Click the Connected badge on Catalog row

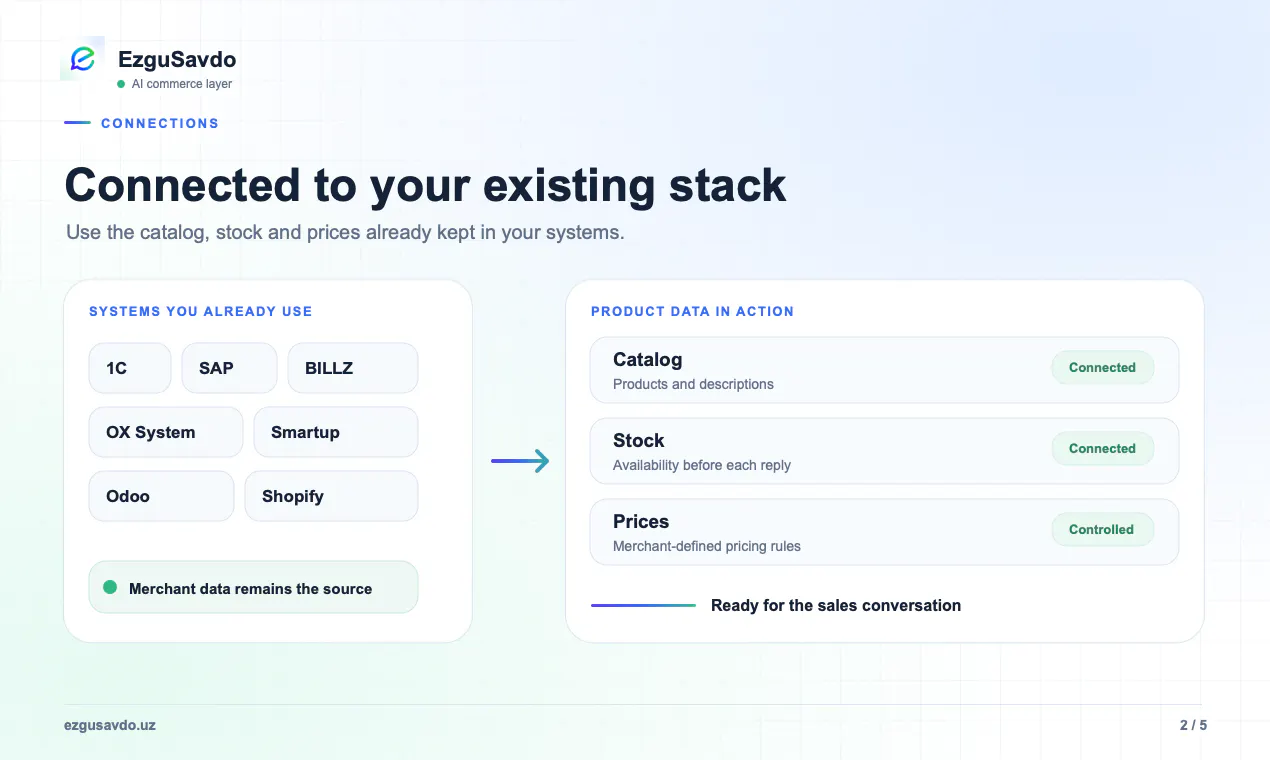pyautogui.click(x=1102, y=368)
